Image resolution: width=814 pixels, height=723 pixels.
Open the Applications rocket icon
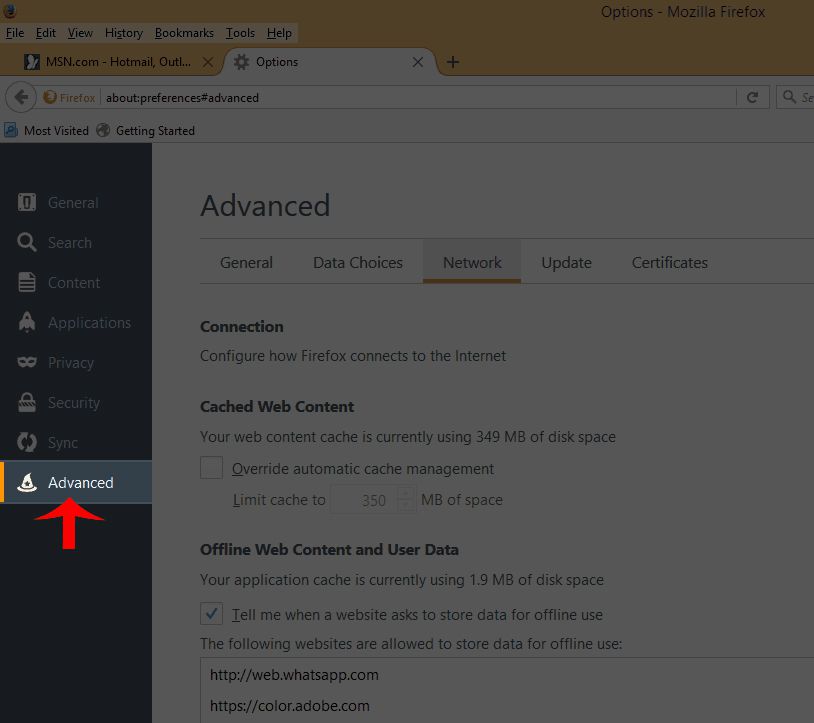28,323
